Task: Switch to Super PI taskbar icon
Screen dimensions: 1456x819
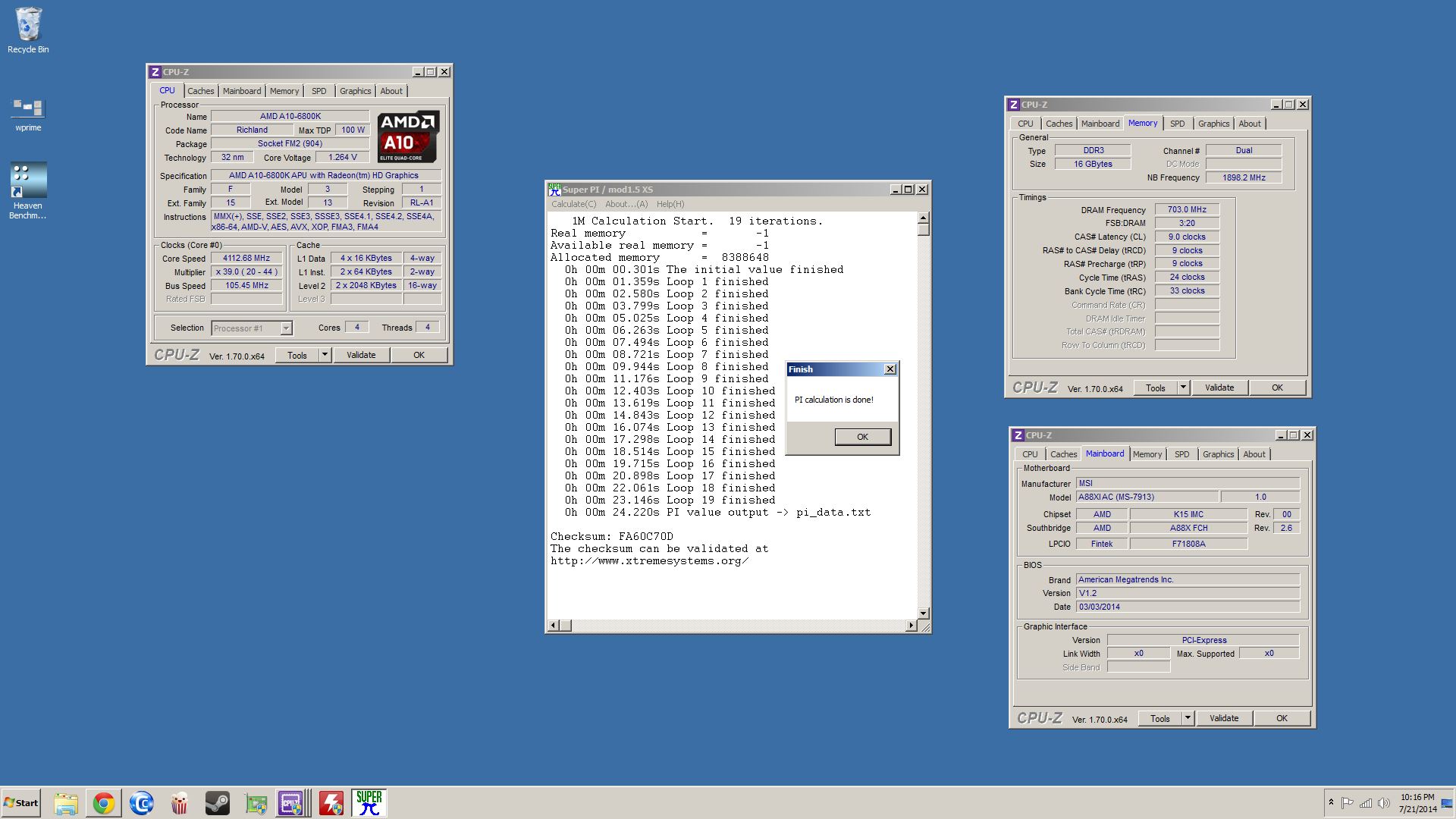Action: point(369,803)
